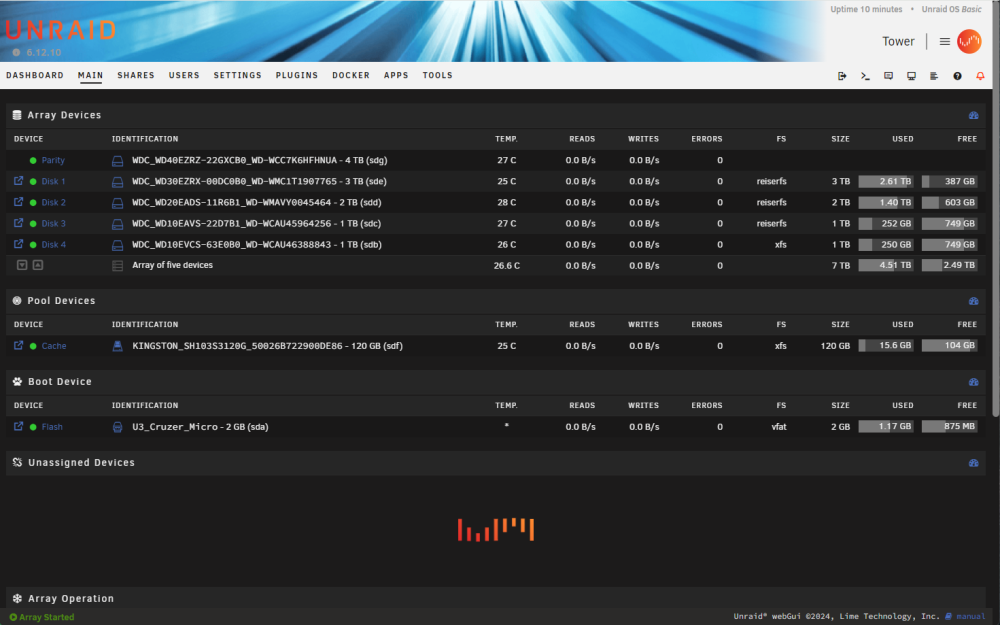
Task: Open the Apps tab
Action: [396, 75]
